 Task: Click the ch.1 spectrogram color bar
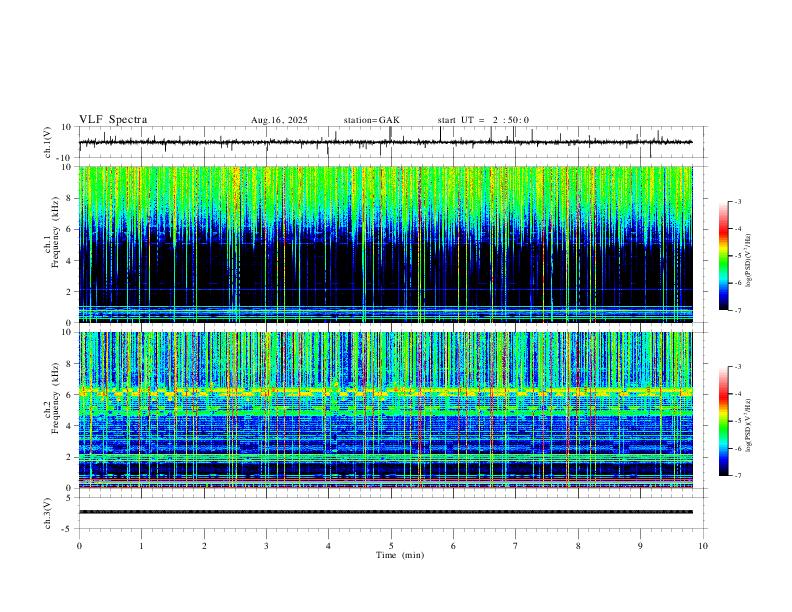[x=723, y=256]
